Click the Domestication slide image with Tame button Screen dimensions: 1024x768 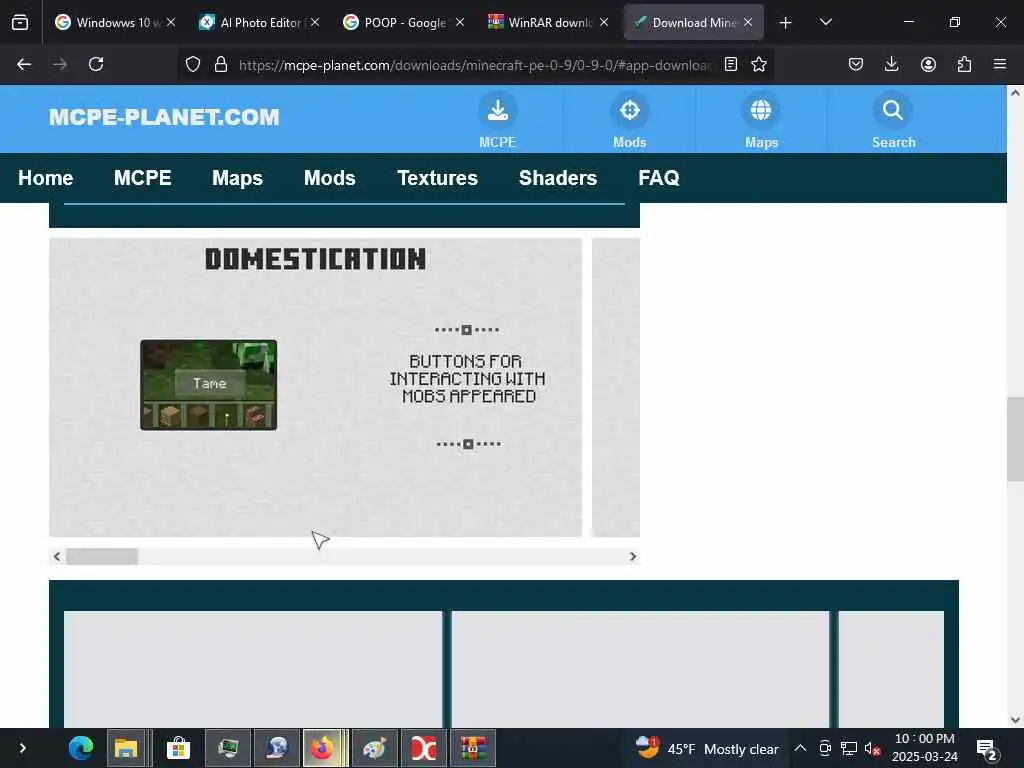click(208, 385)
